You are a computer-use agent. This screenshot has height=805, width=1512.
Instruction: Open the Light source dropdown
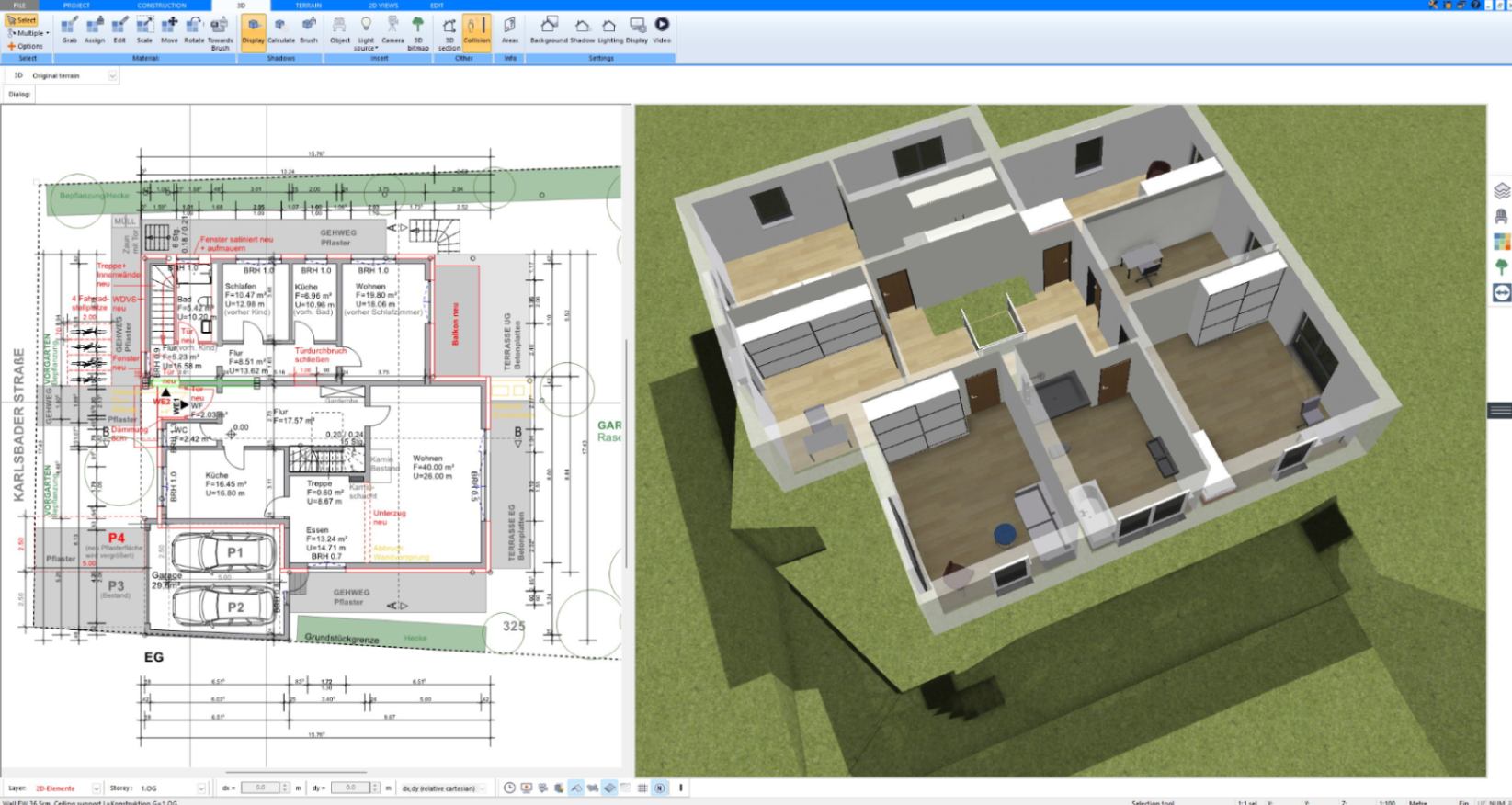pyautogui.click(x=366, y=33)
